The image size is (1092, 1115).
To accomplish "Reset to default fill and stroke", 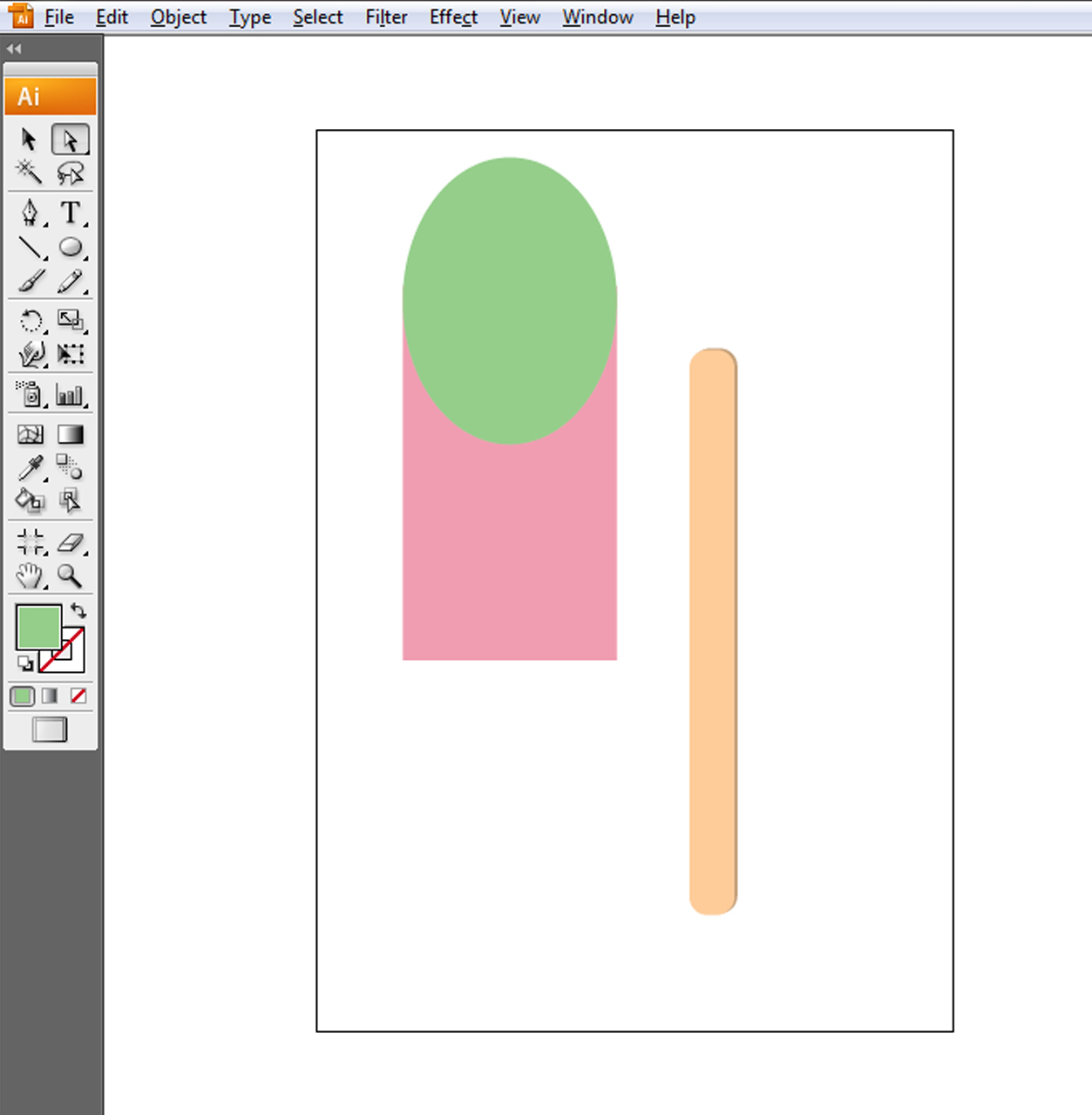I will 25,664.
